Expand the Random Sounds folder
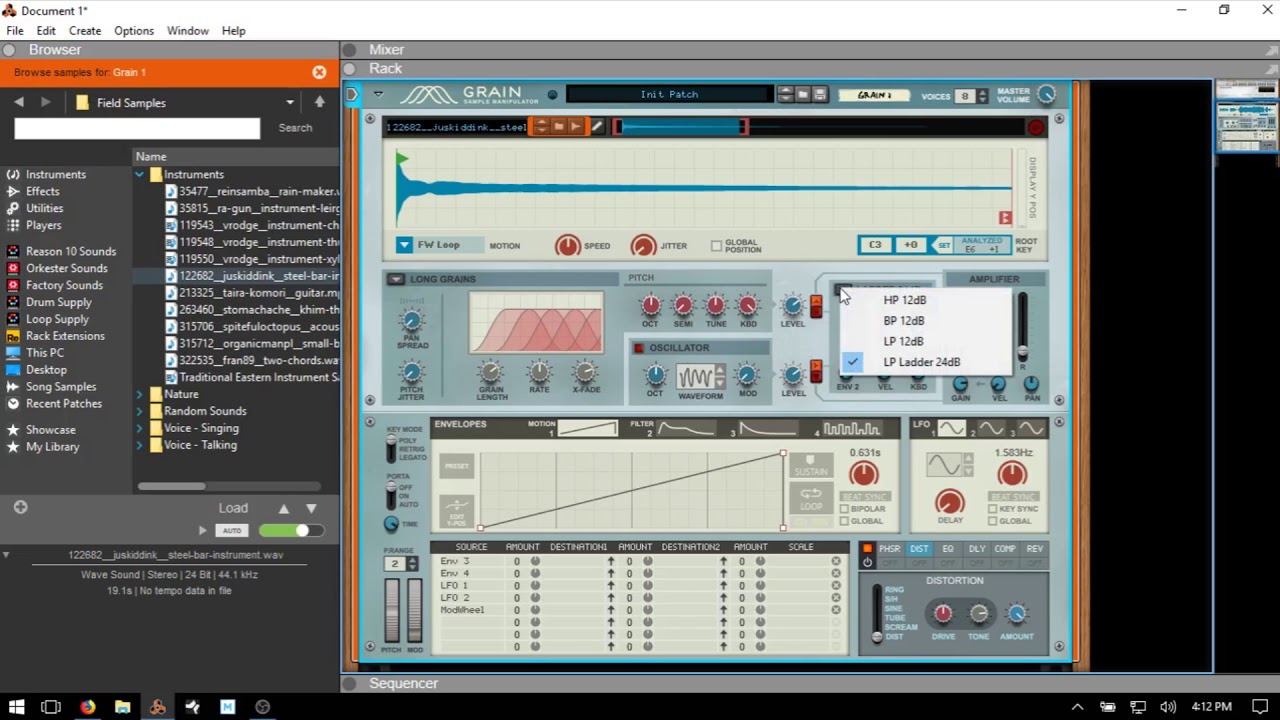The width and height of the screenshot is (1280, 720). click(x=140, y=411)
